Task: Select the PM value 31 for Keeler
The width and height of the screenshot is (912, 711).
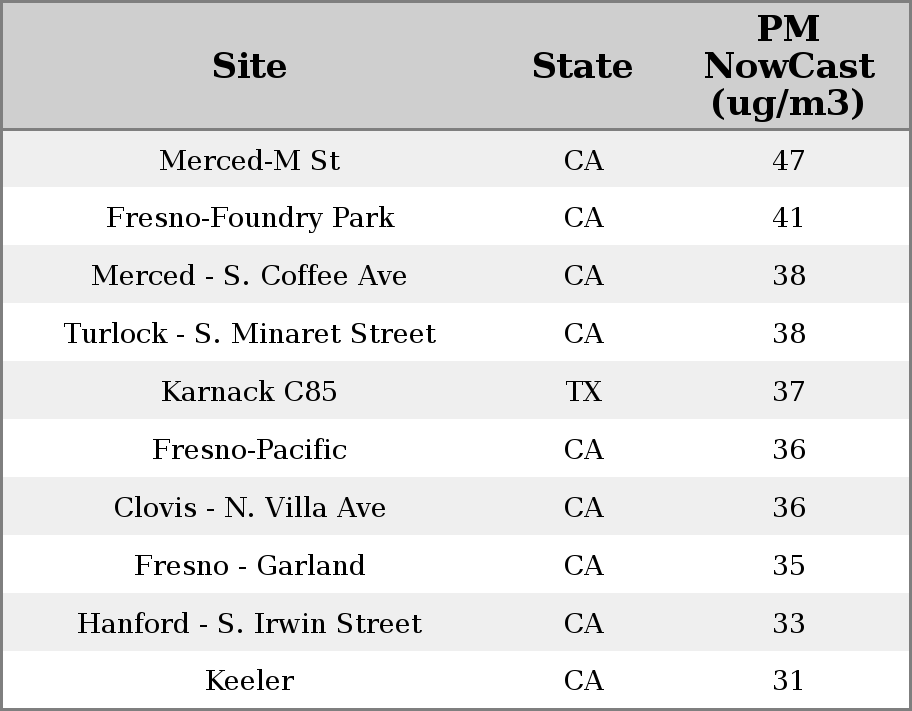Action: tap(788, 681)
